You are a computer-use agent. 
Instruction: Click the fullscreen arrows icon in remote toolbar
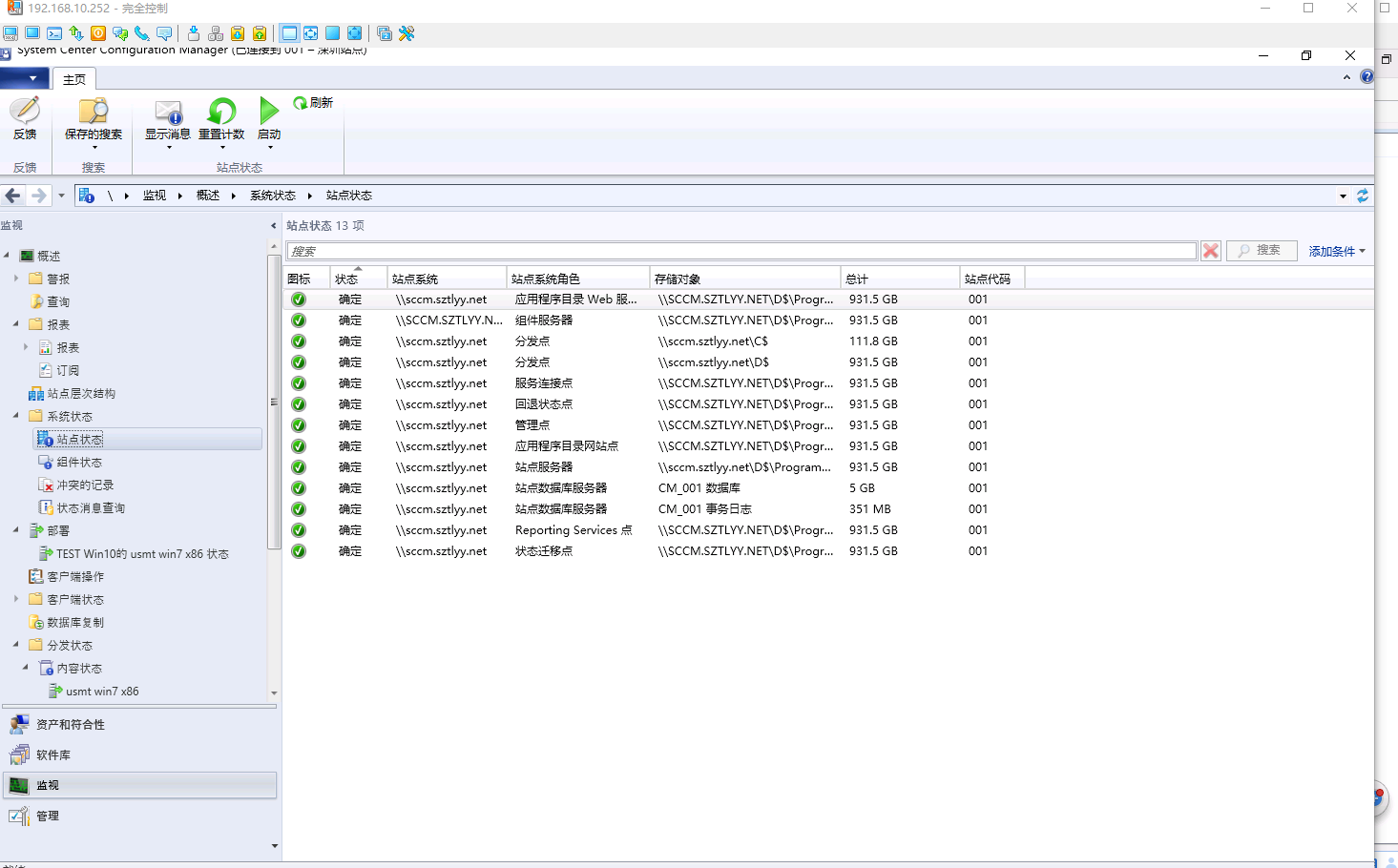[x=311, y=33]
